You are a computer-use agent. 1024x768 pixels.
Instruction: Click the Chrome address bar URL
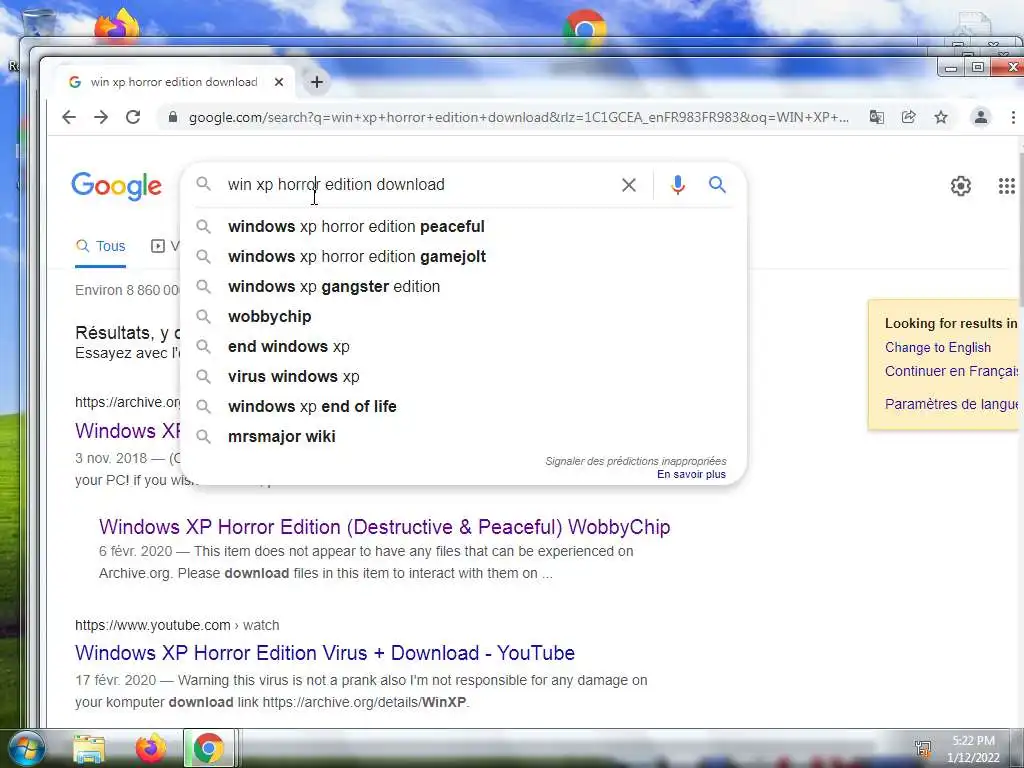coord(519,118)
